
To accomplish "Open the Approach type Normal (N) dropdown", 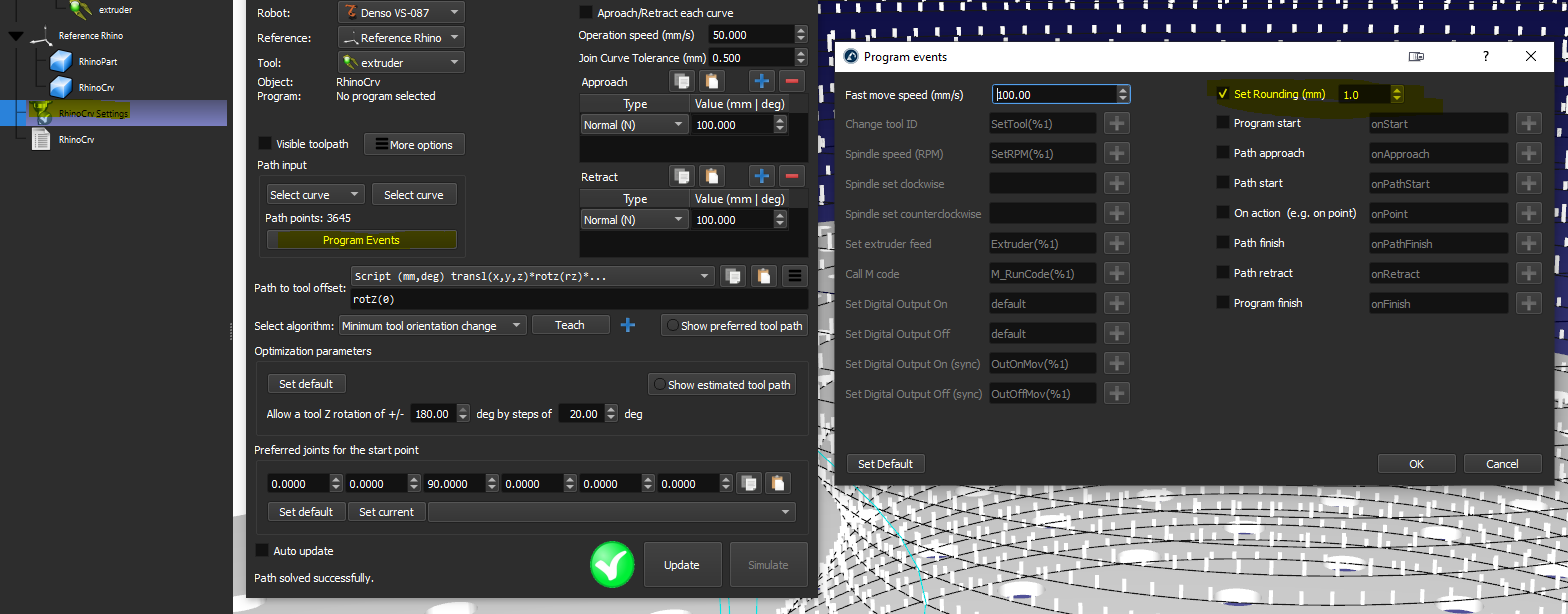I will coord(635,125).
